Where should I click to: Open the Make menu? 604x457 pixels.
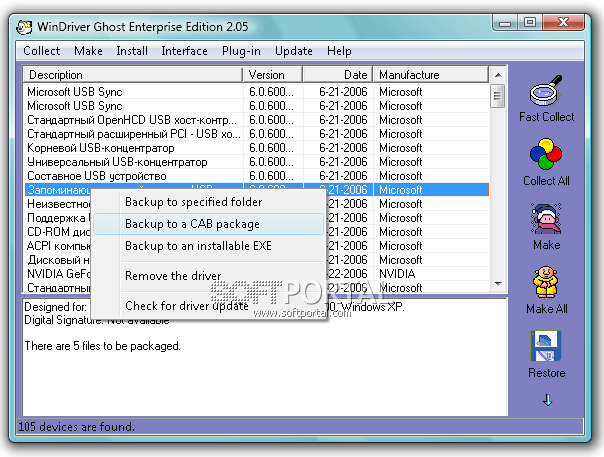pyautogui.click(x=88, y=51)
